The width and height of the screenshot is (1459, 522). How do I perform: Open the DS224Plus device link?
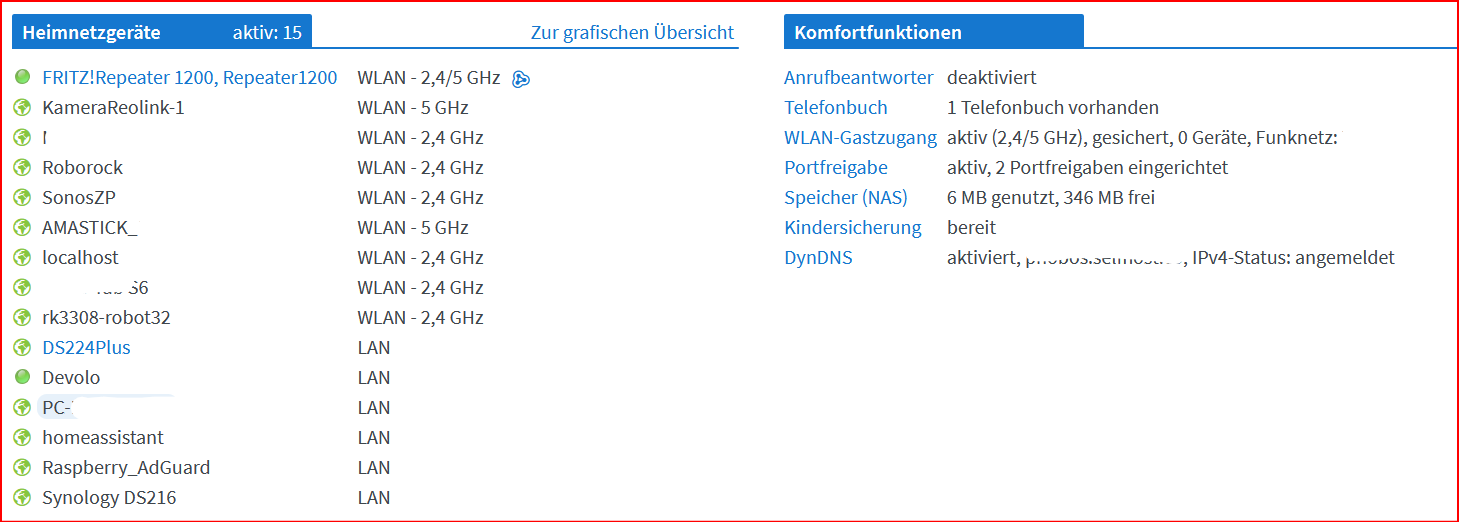pyautogui.click(x=86, y=348)
